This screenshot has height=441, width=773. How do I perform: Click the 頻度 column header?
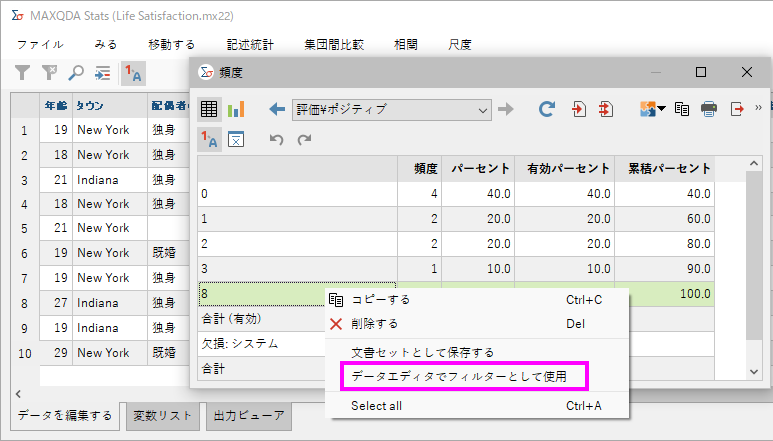(x=420, y=169)
